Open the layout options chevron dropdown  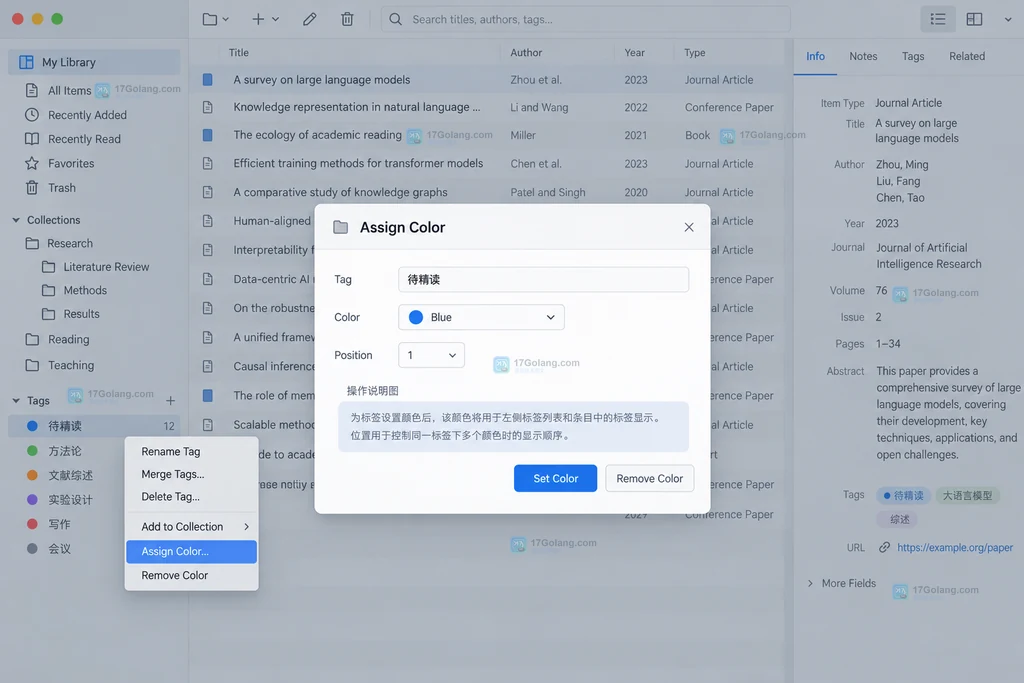click(x=1008, y=20)
